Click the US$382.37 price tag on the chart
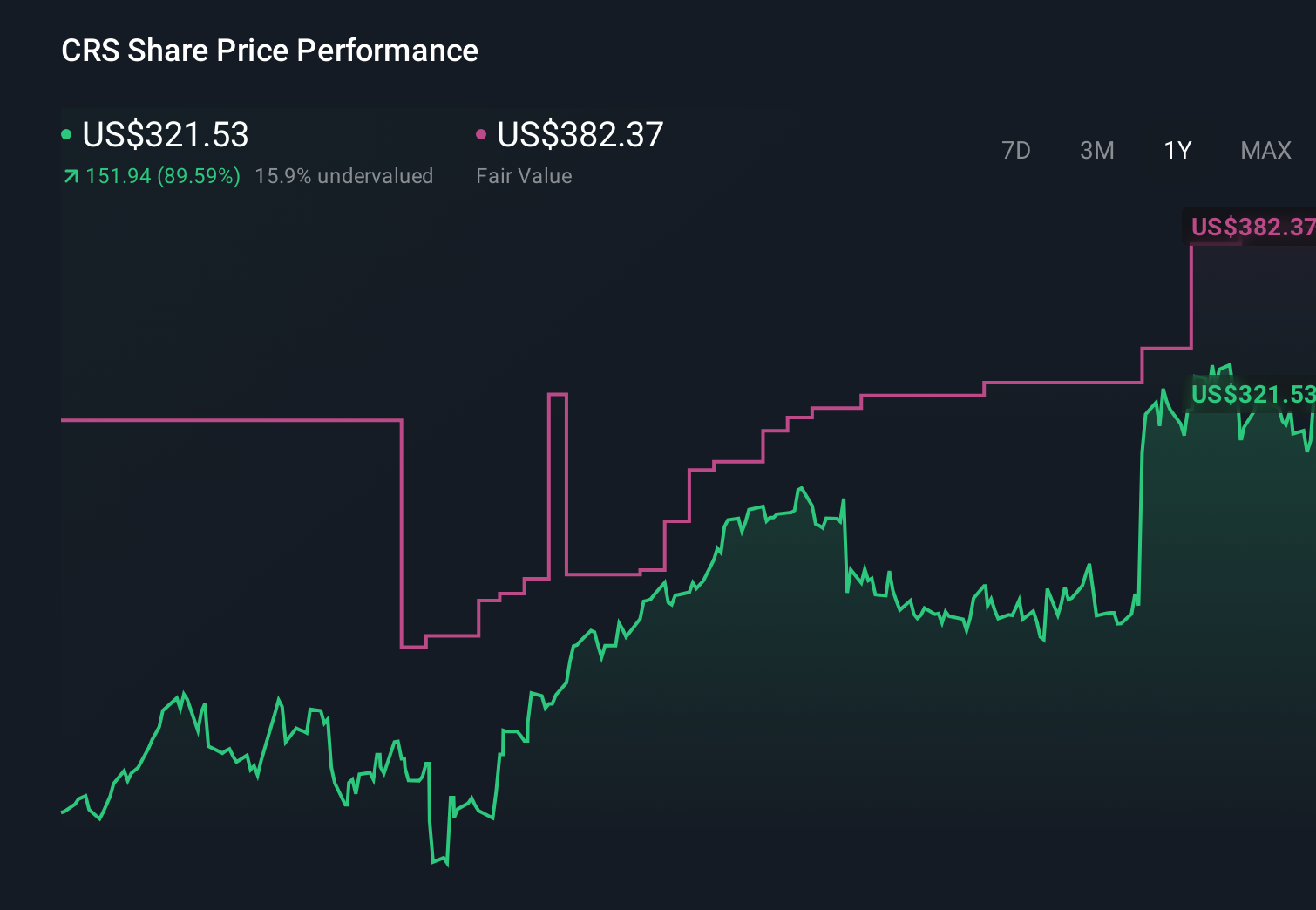The image size is (1316, 910). point(1252,227)
